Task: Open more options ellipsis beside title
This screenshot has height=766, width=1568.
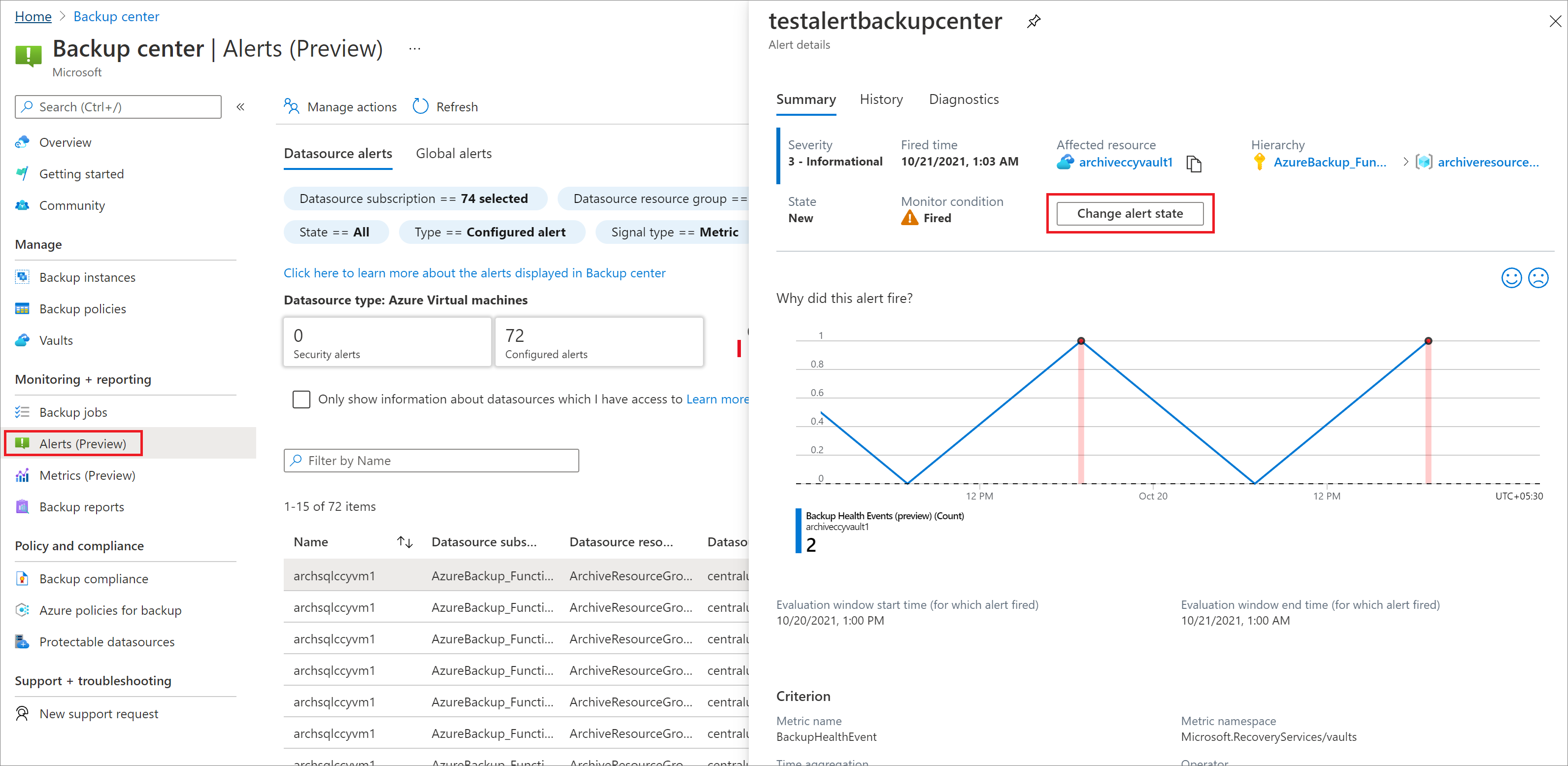Action: 414,49
